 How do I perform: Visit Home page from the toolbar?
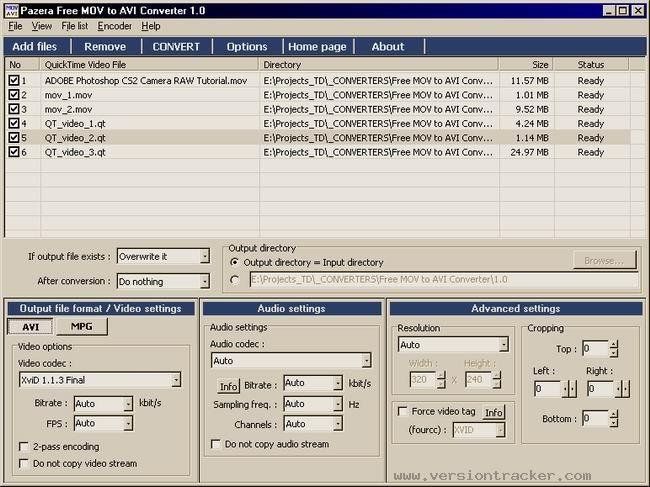(x=317, y=46)
